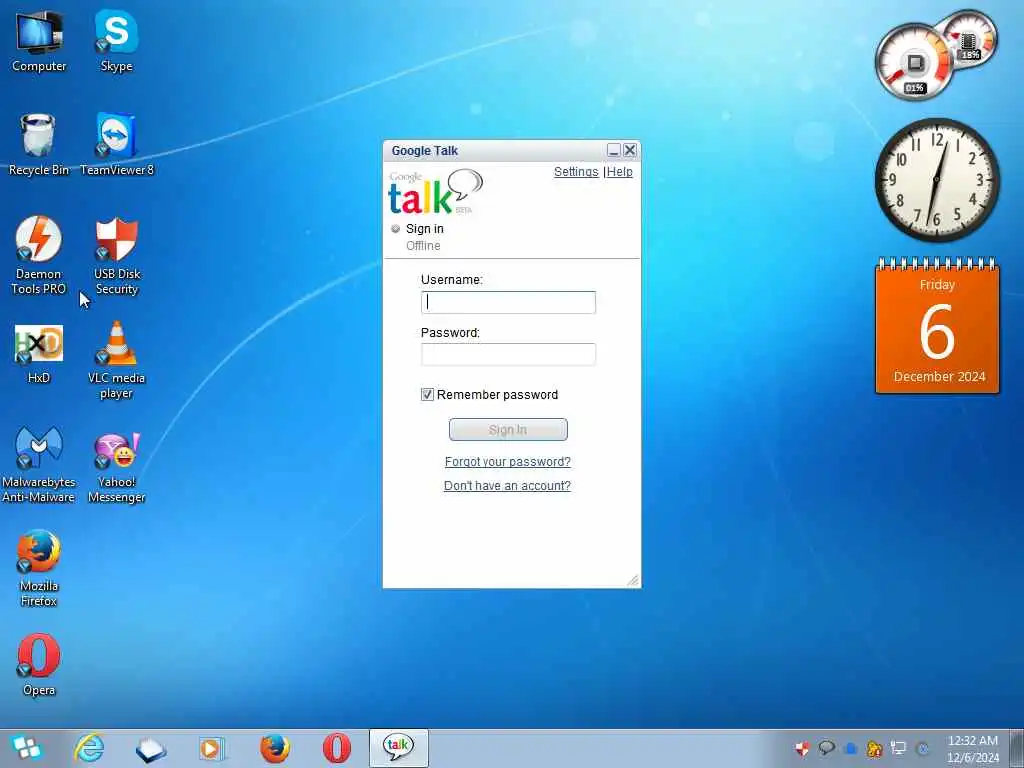Uncheck the Remember password checkbox

point(427,394)
